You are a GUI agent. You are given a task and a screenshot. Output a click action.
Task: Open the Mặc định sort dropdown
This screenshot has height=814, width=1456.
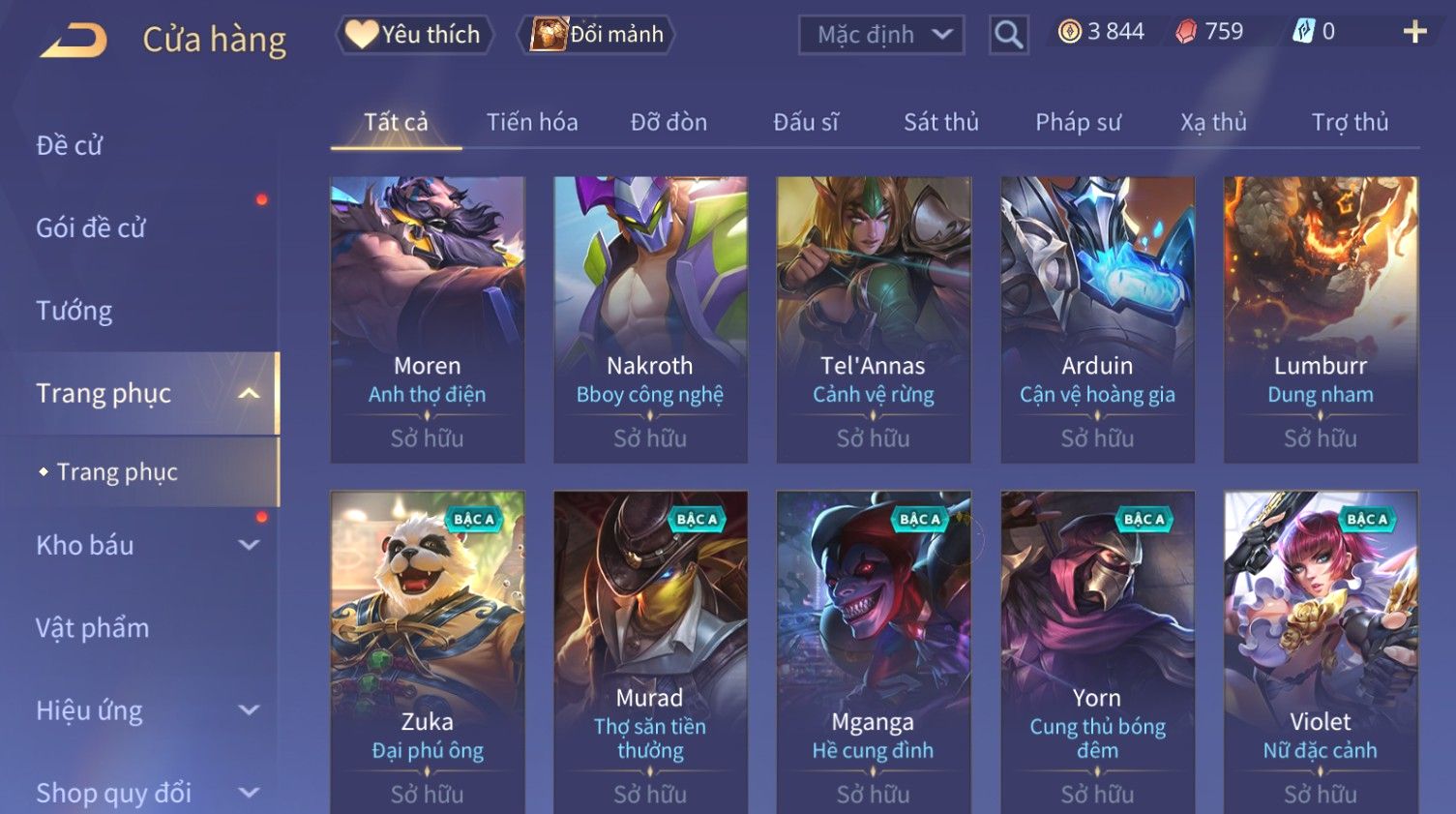(881, 35)
